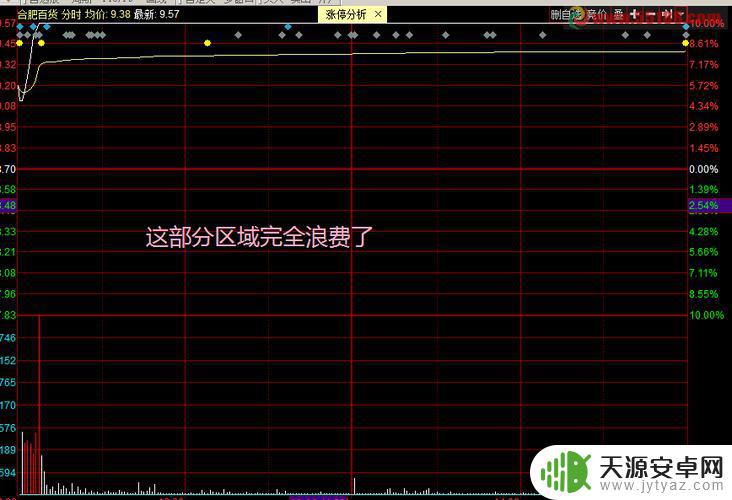Screen dimensions: 732x500
Task: Click the 5.72% axis label
Action: (x=704, y=85)
